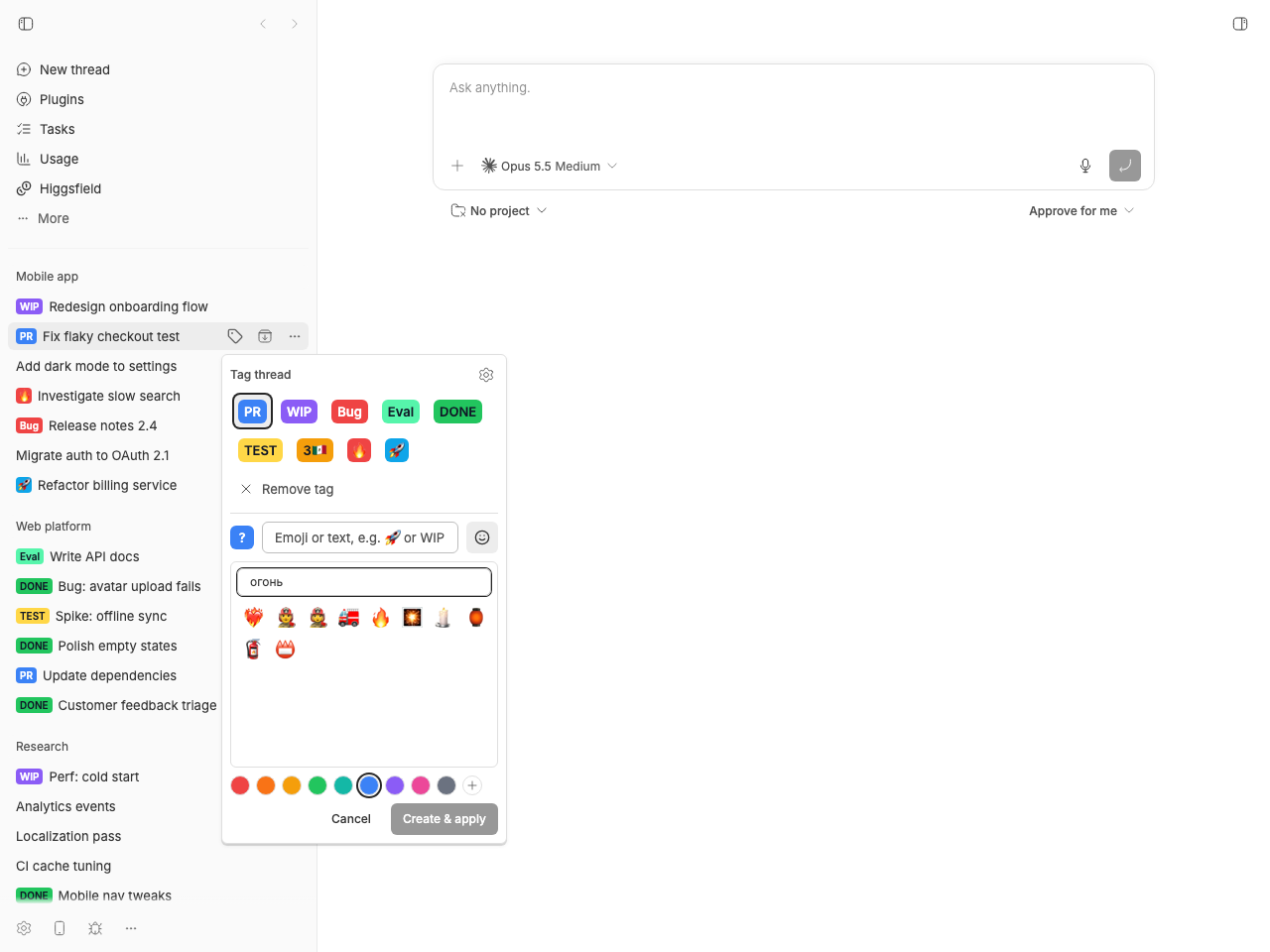This screenshot has height=952, width=1270.
Task: Select the candle emoji
Action: [x=444, y=618]
